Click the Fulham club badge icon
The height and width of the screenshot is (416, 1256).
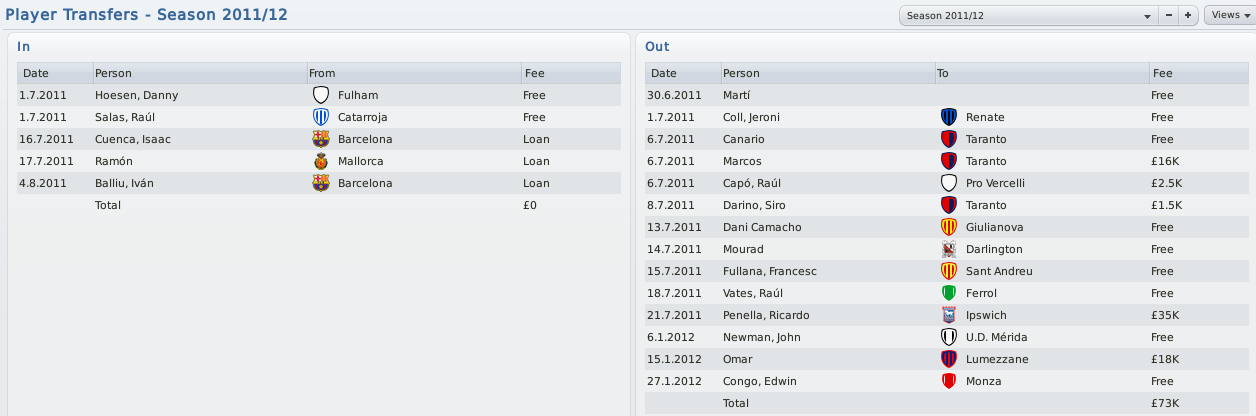tap(321, 95)
